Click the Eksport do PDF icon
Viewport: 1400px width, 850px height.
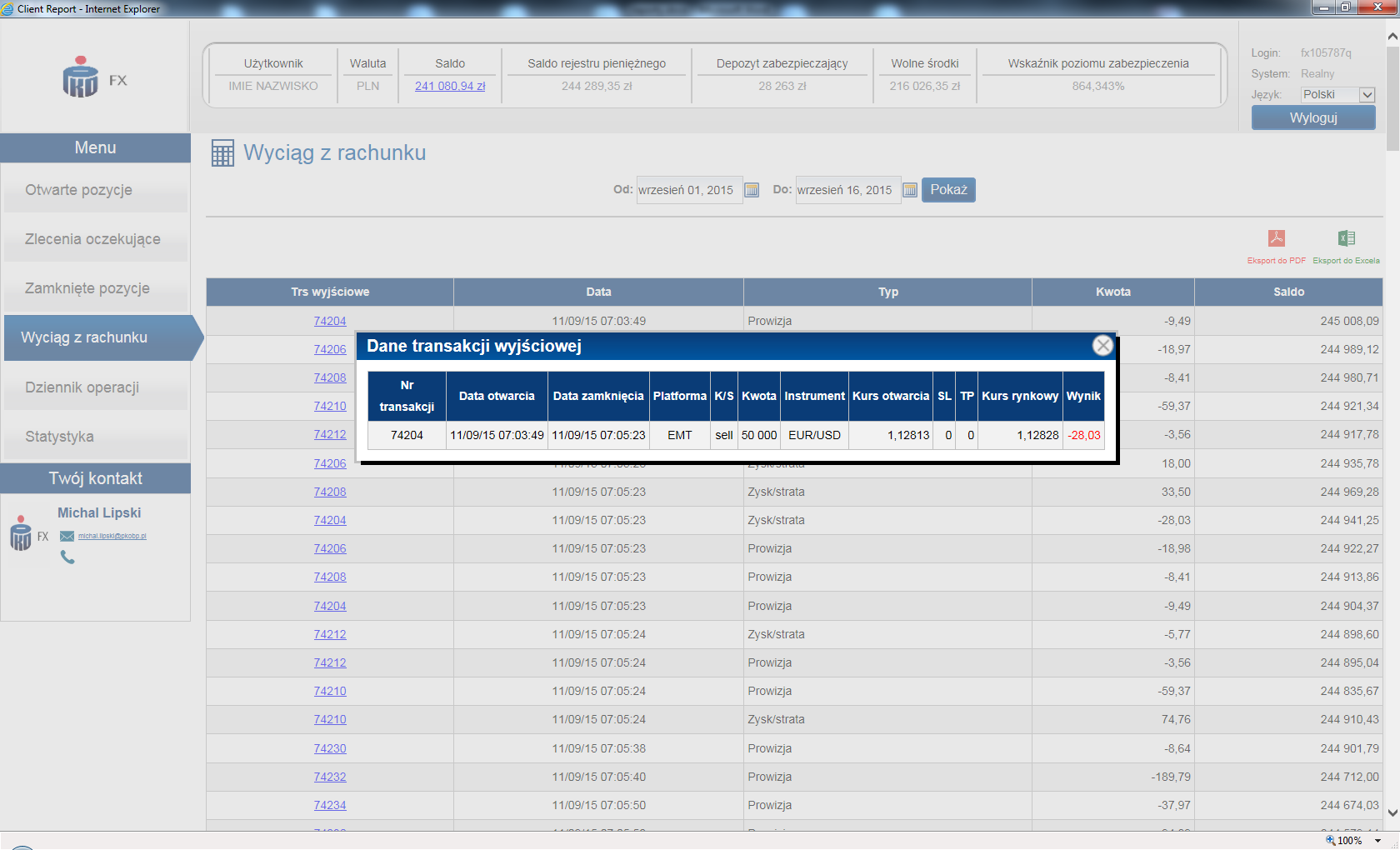coord(1276,238)
